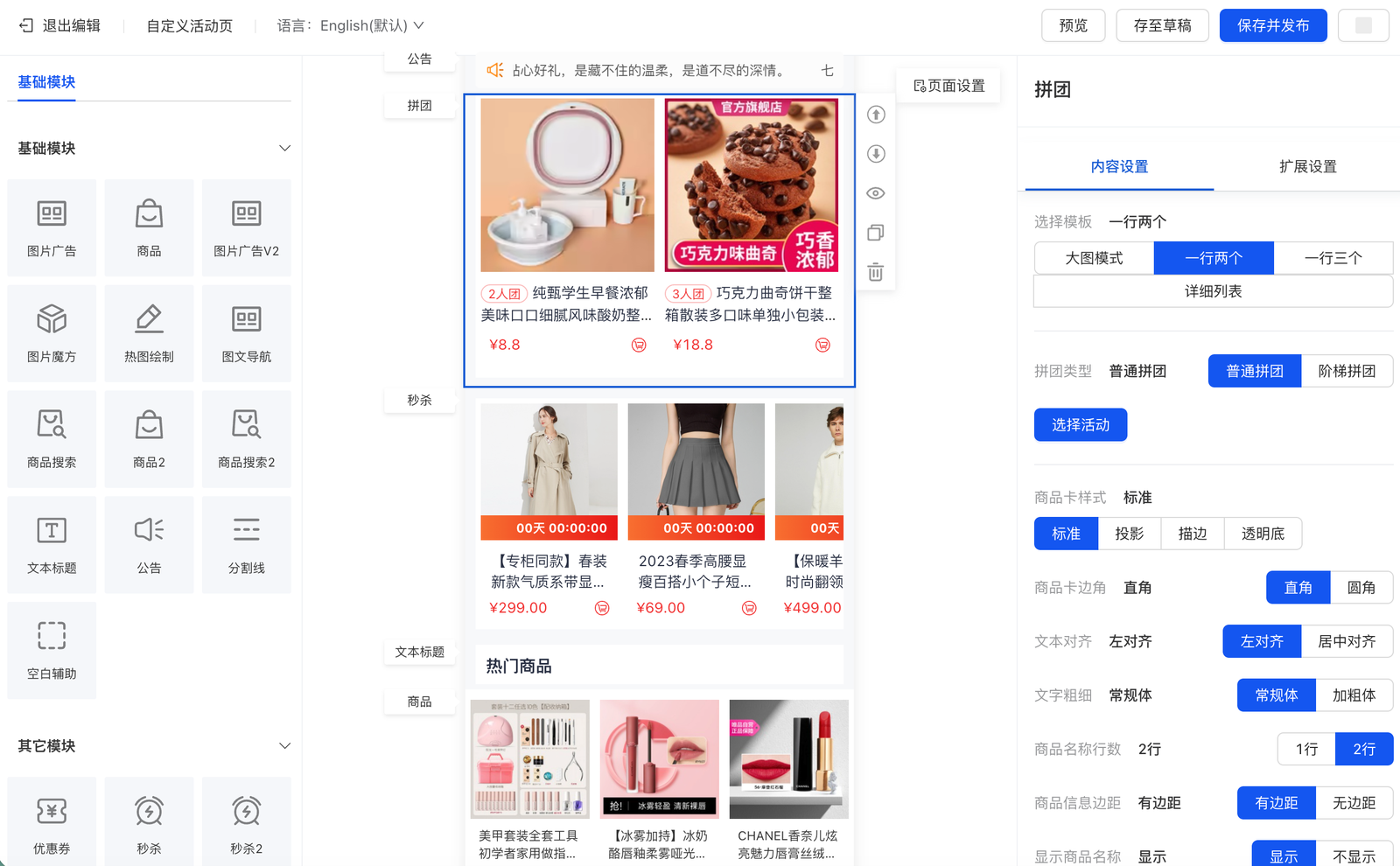This screenshot has height=866, width=1400.
Task: Choose 阶梯拼团 group type
Action: (1346, 371)
